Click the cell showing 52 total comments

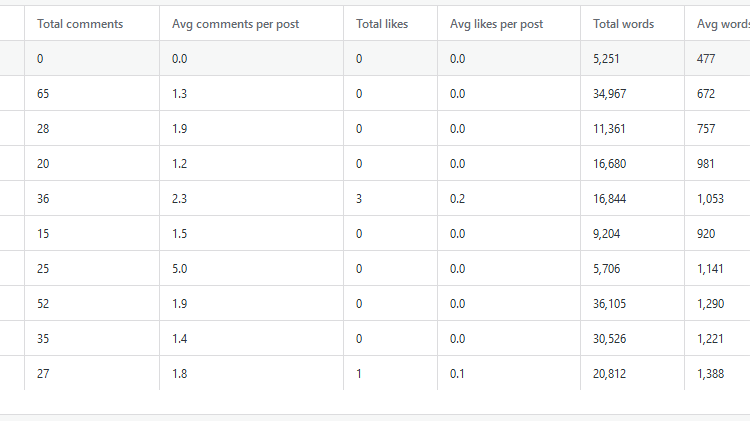point(44,304)
